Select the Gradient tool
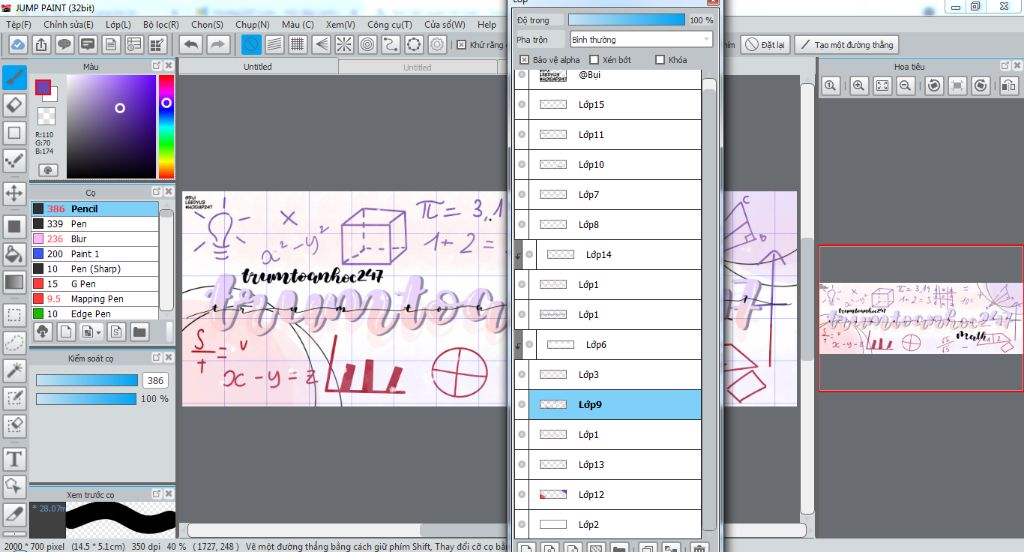Screen dimensions: 1024x552 (x=14, y=282)
